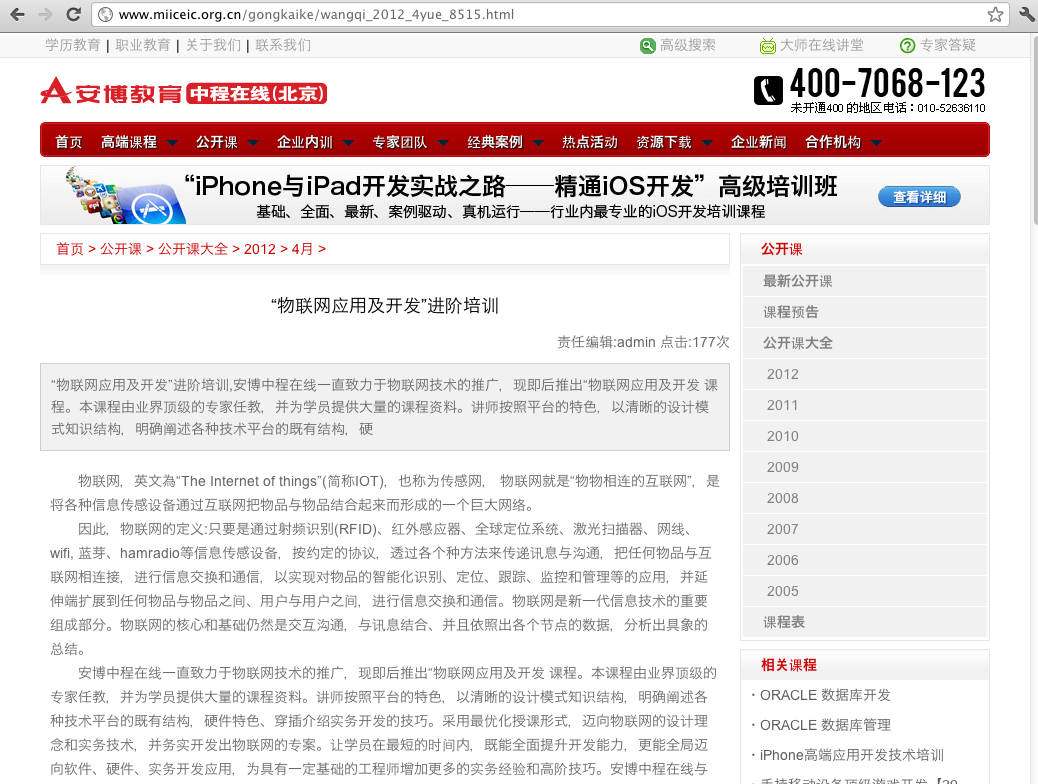Select year 2012 in sidebar
The width and height of the screenshot is (1038, 784).
(782, 374)
